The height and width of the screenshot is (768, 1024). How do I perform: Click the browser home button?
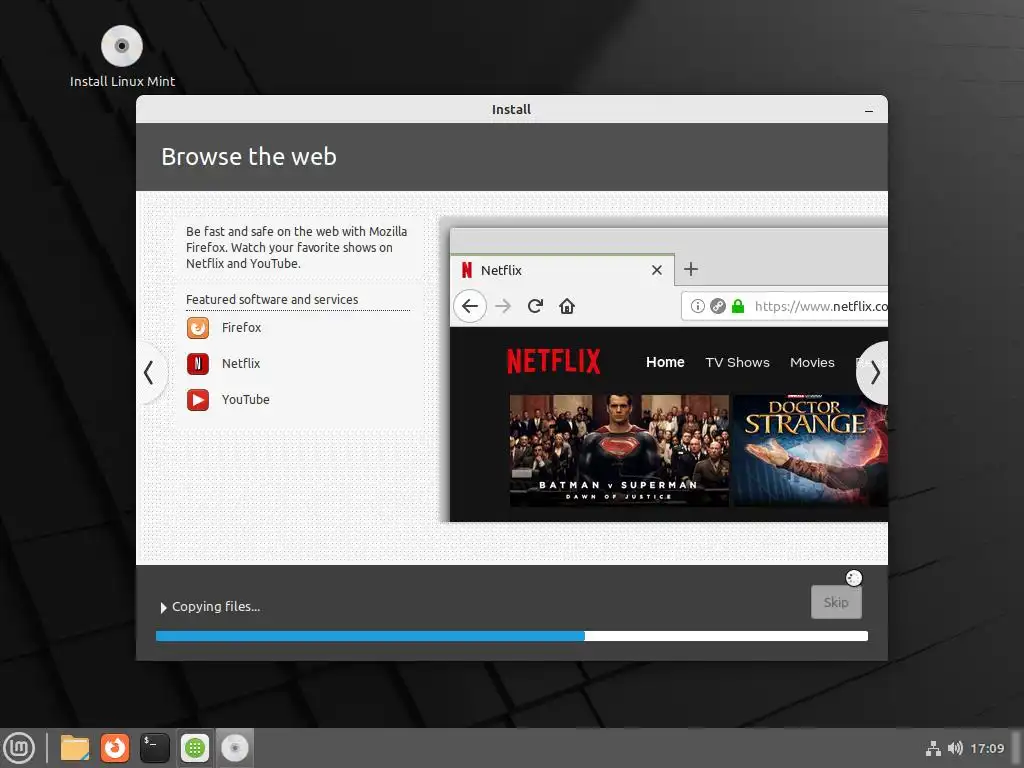567,306
